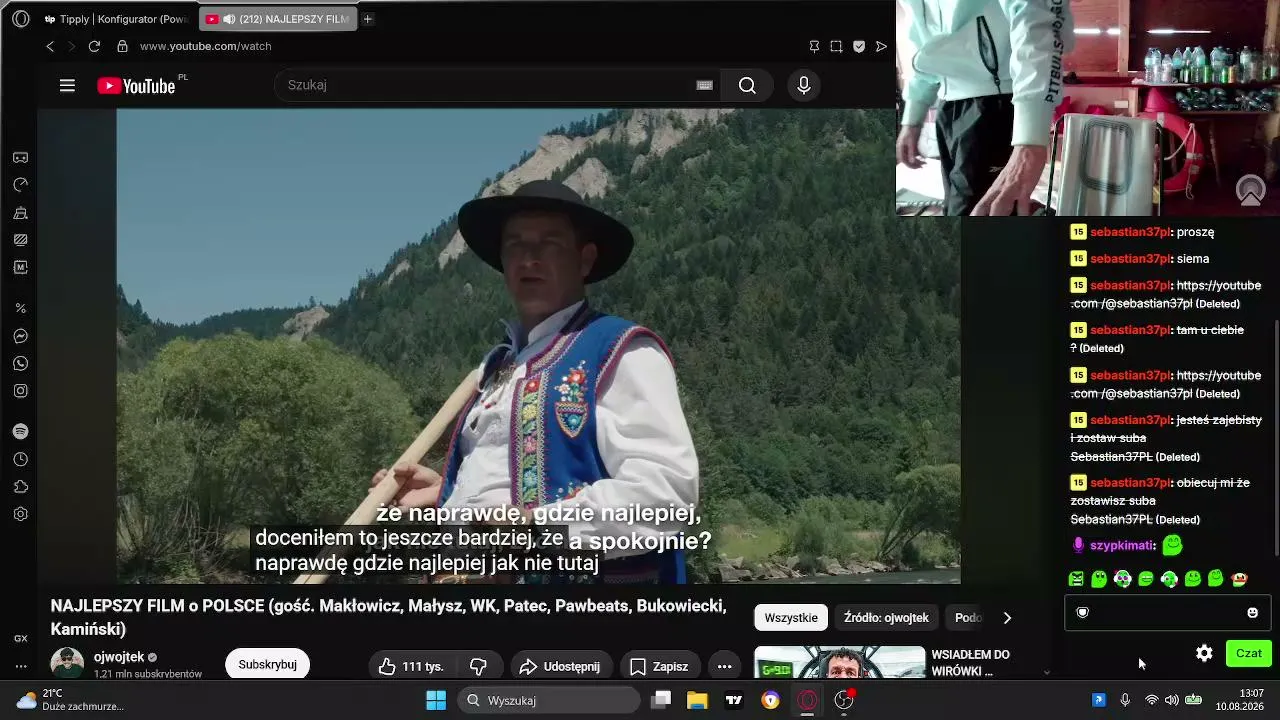1280x720 pixels.
Task: Open extensions cube icon in sidebar
Action: click(20, 487)
